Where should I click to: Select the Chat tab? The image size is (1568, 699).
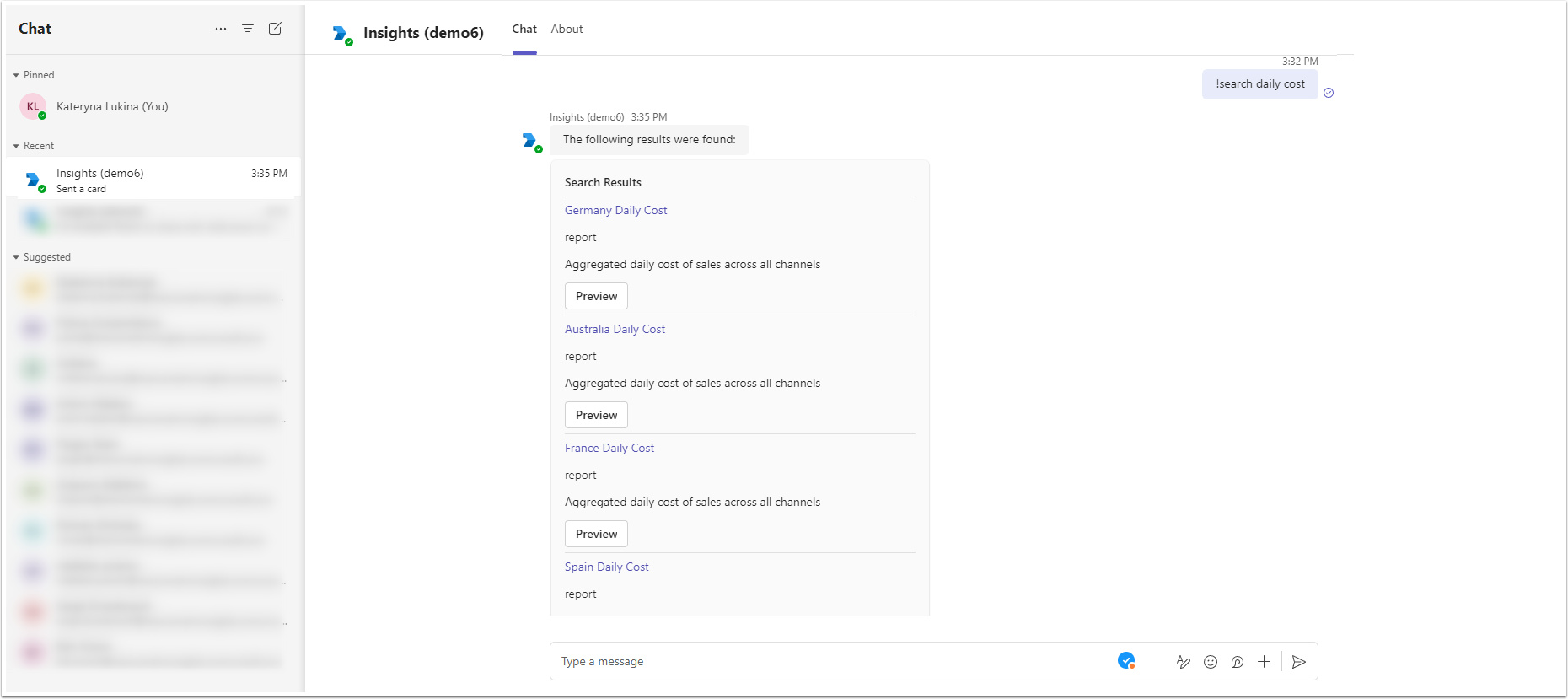click(524, 29)
